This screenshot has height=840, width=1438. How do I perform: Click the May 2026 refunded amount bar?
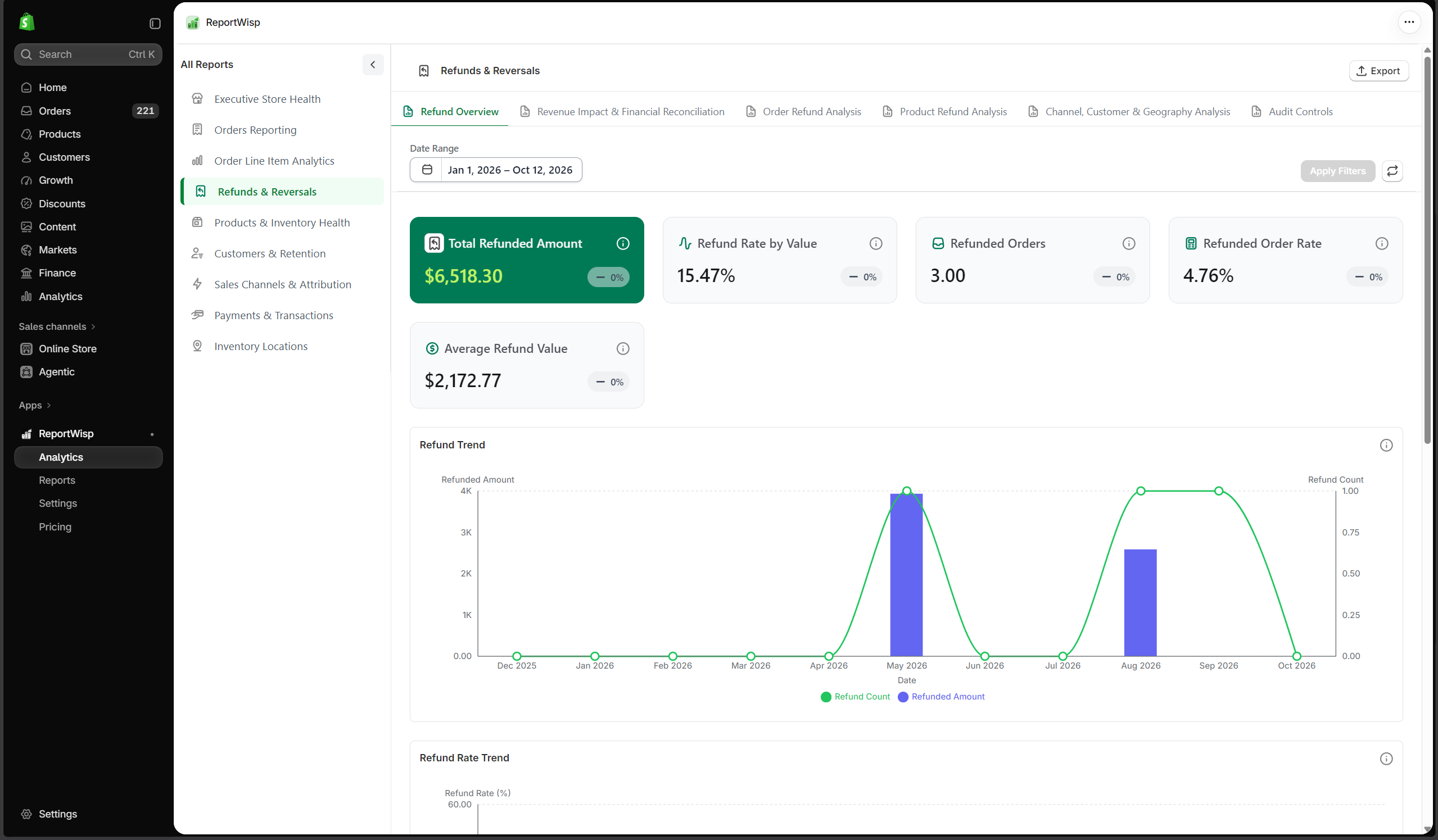906,575
